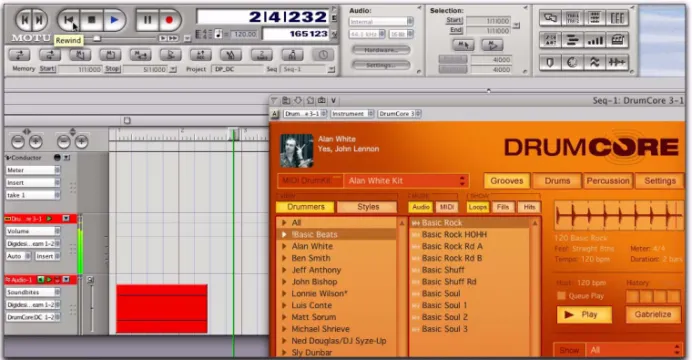This screenshot has width=692, height=360.
Task: Click the skip-backward button left of Rewind
Action: 25,20
